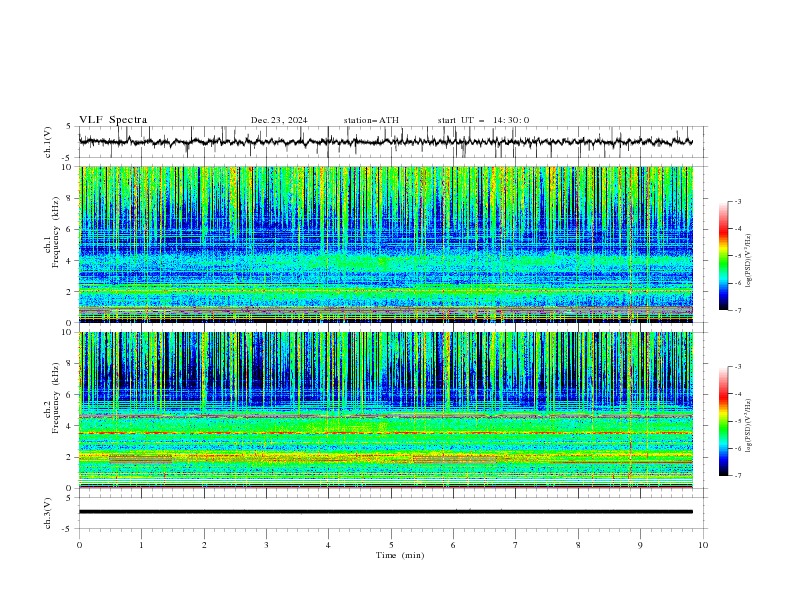Click the time axis tick label '0'

(79, 545)
